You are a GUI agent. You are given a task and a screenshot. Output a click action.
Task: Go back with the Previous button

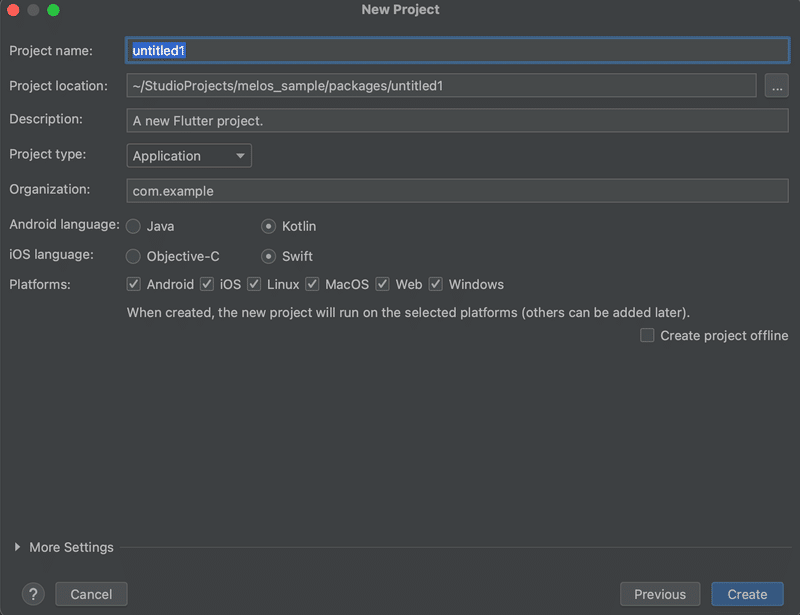click(660, 594)
